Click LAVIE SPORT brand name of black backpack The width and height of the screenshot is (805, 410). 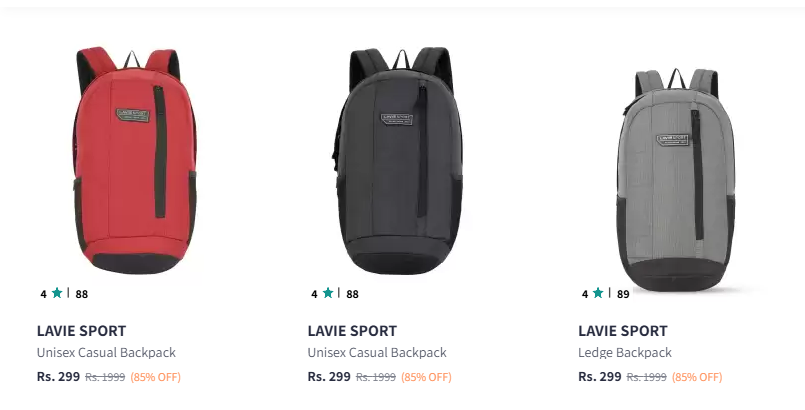coord(352,331)
